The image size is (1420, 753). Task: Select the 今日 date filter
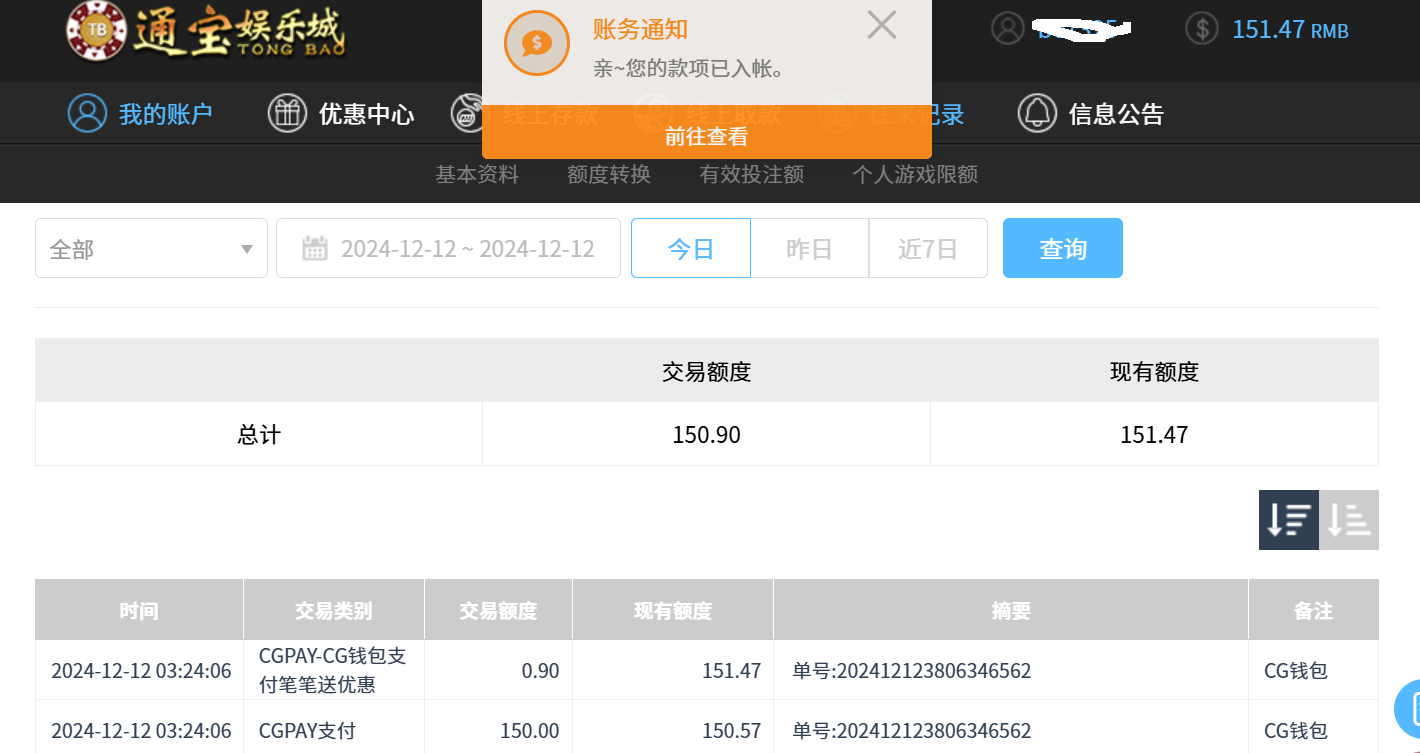690,247
